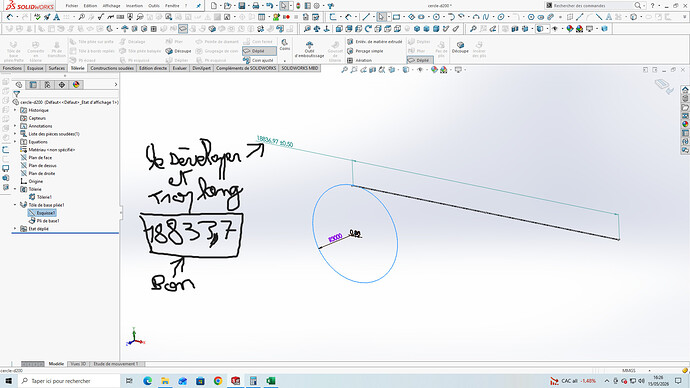Screen dimensions: 690x388
Task: Create new document via blank page icon
Action: 214,6
